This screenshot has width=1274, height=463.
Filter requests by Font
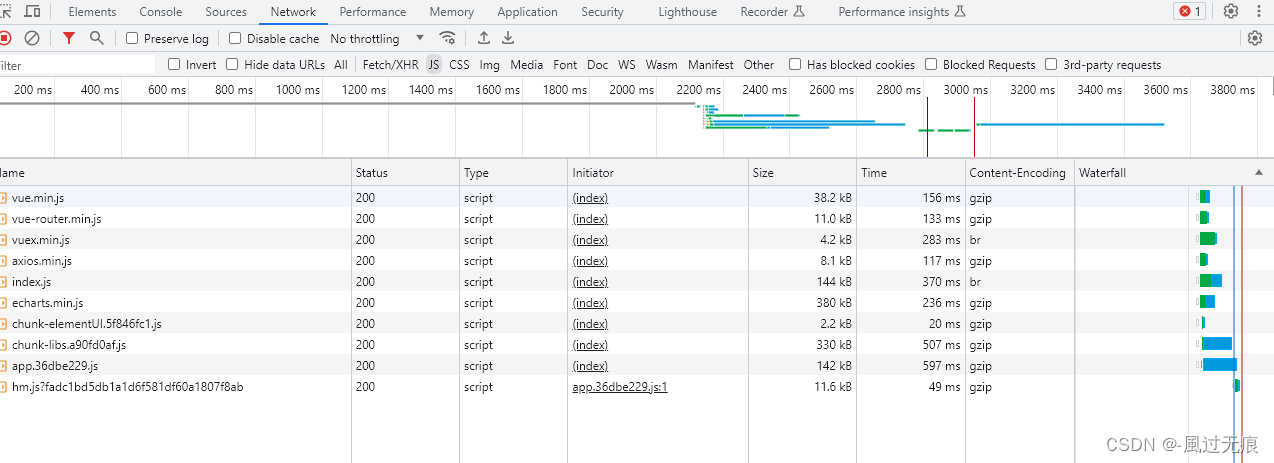pos(565,64)
